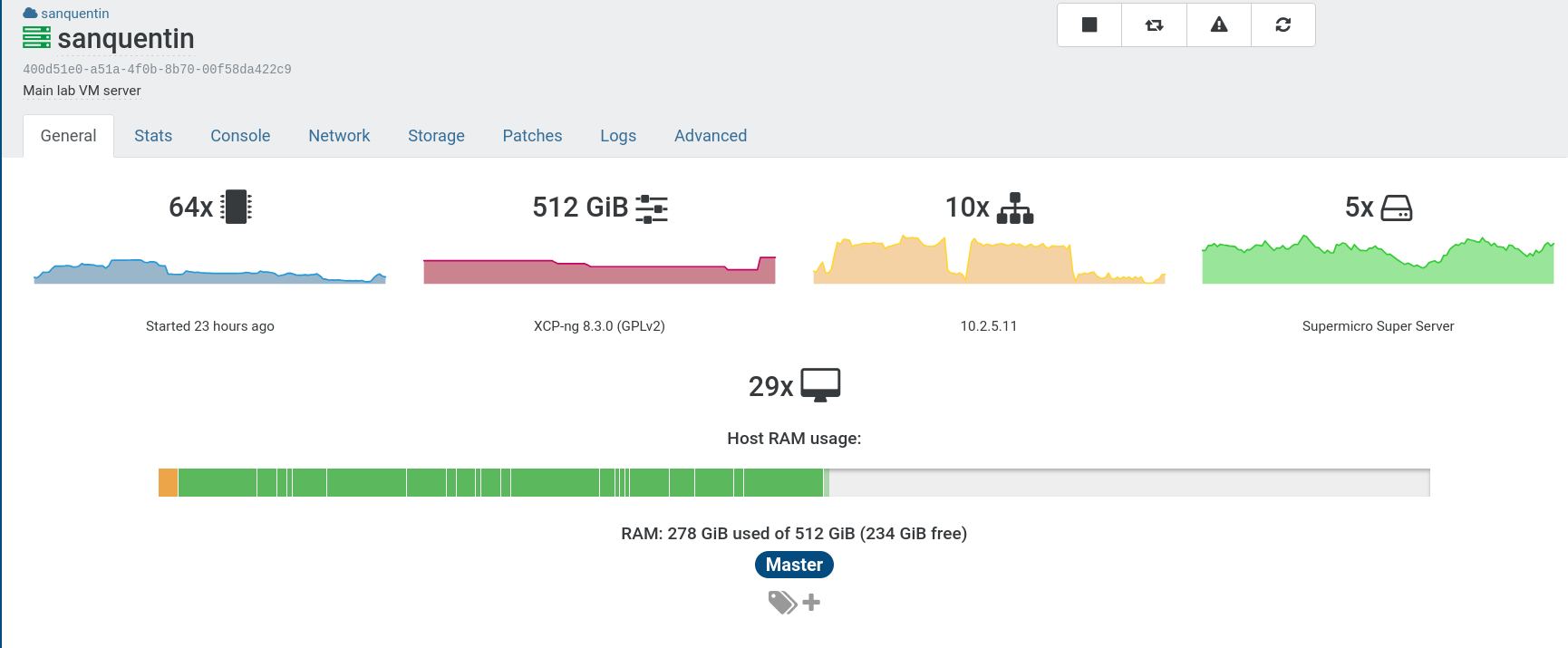Open the Storage tab
The height and width of the screenshot is (648, 1568).
tap(436, 136)
